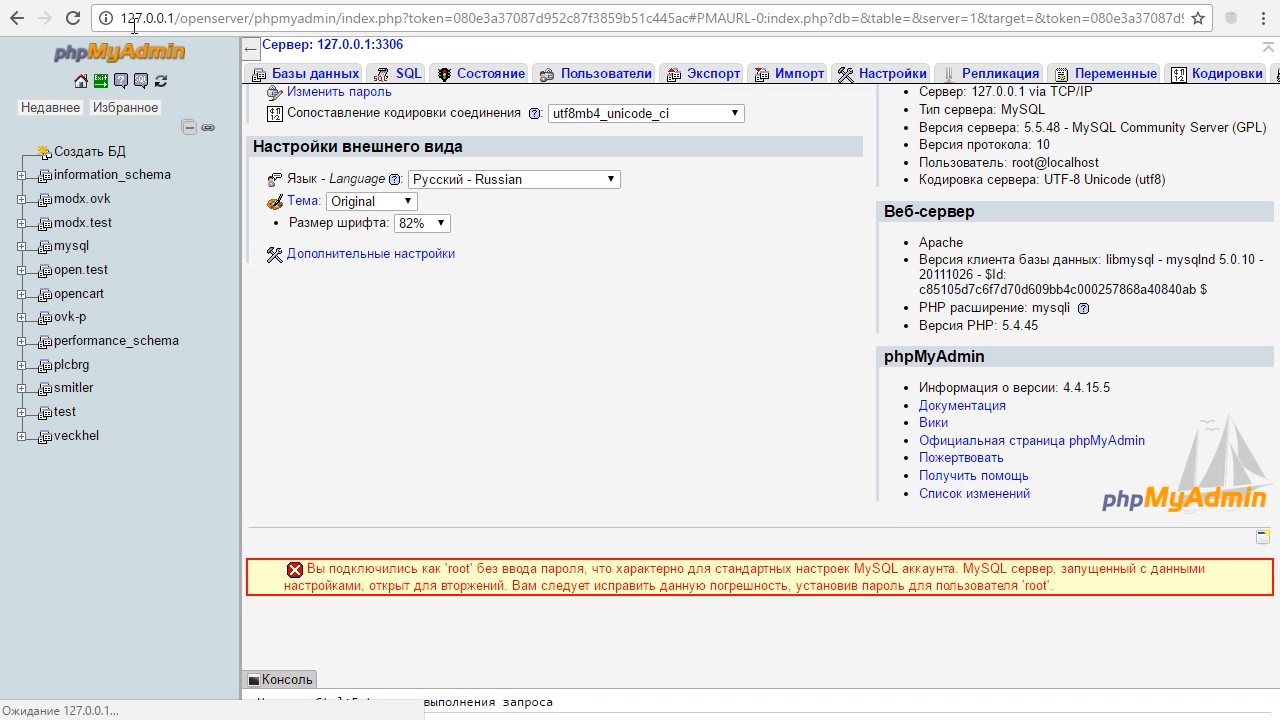
Task: Click the help icon next to mysqli
Action: (x=1083, y=308)
